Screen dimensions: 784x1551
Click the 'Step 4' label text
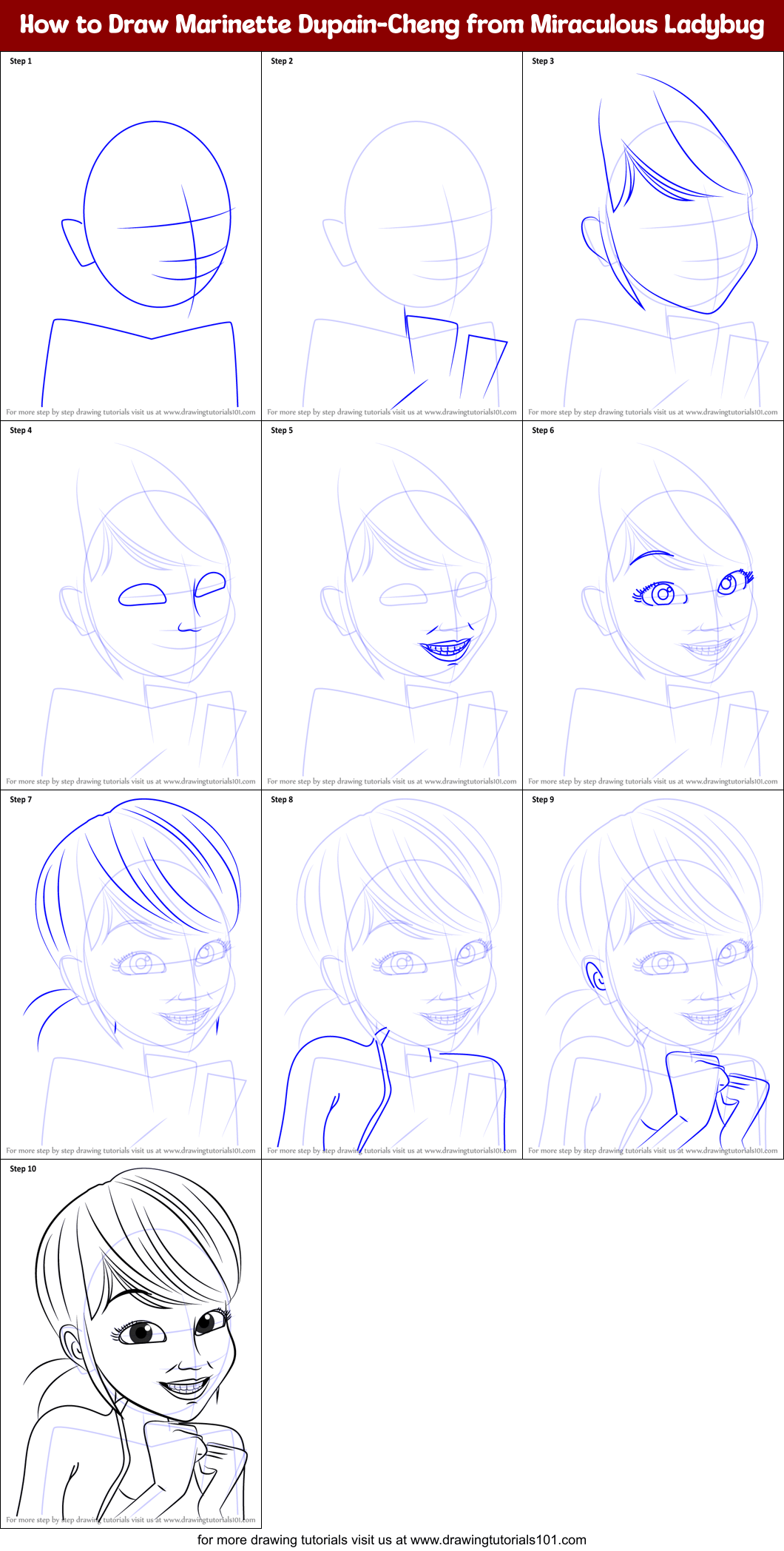21,431
